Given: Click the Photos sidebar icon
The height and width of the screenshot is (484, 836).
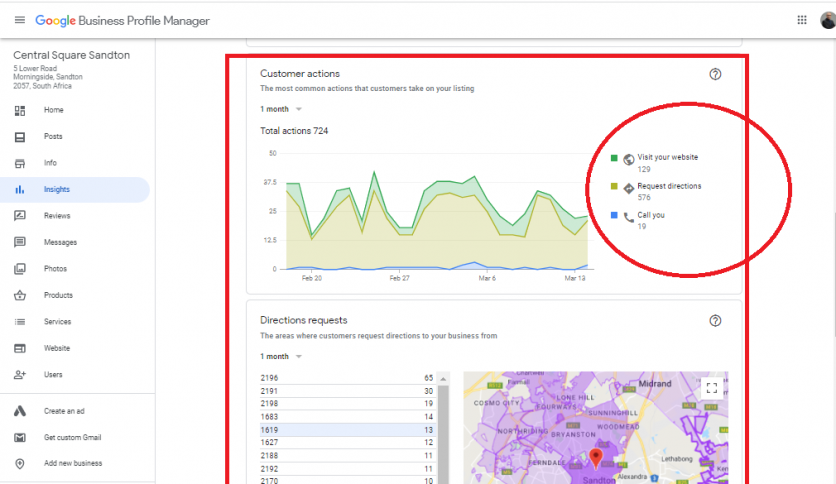Looking at the screenshot, I should 20,269.
